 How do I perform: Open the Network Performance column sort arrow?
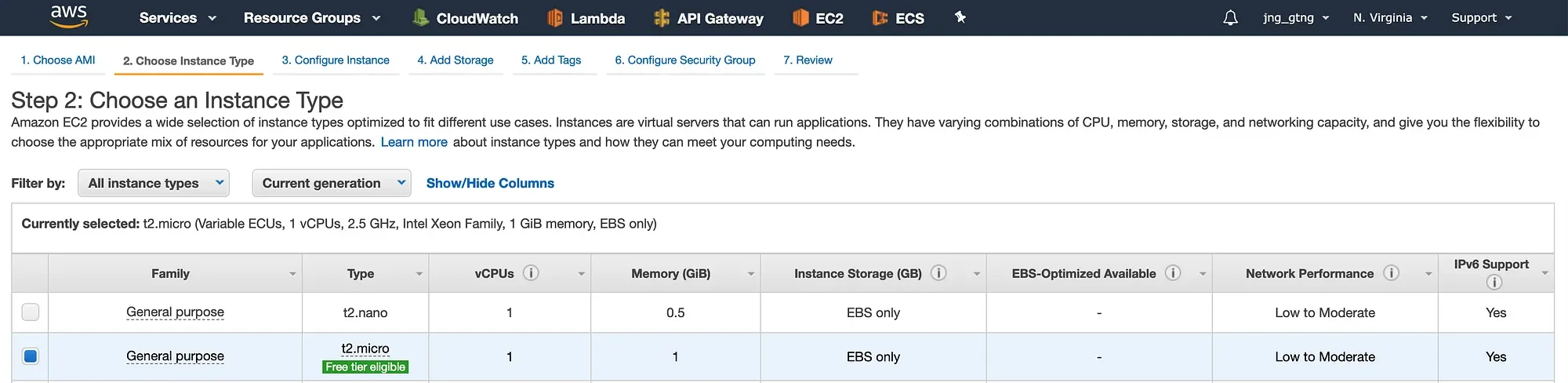pos(1428,274)
